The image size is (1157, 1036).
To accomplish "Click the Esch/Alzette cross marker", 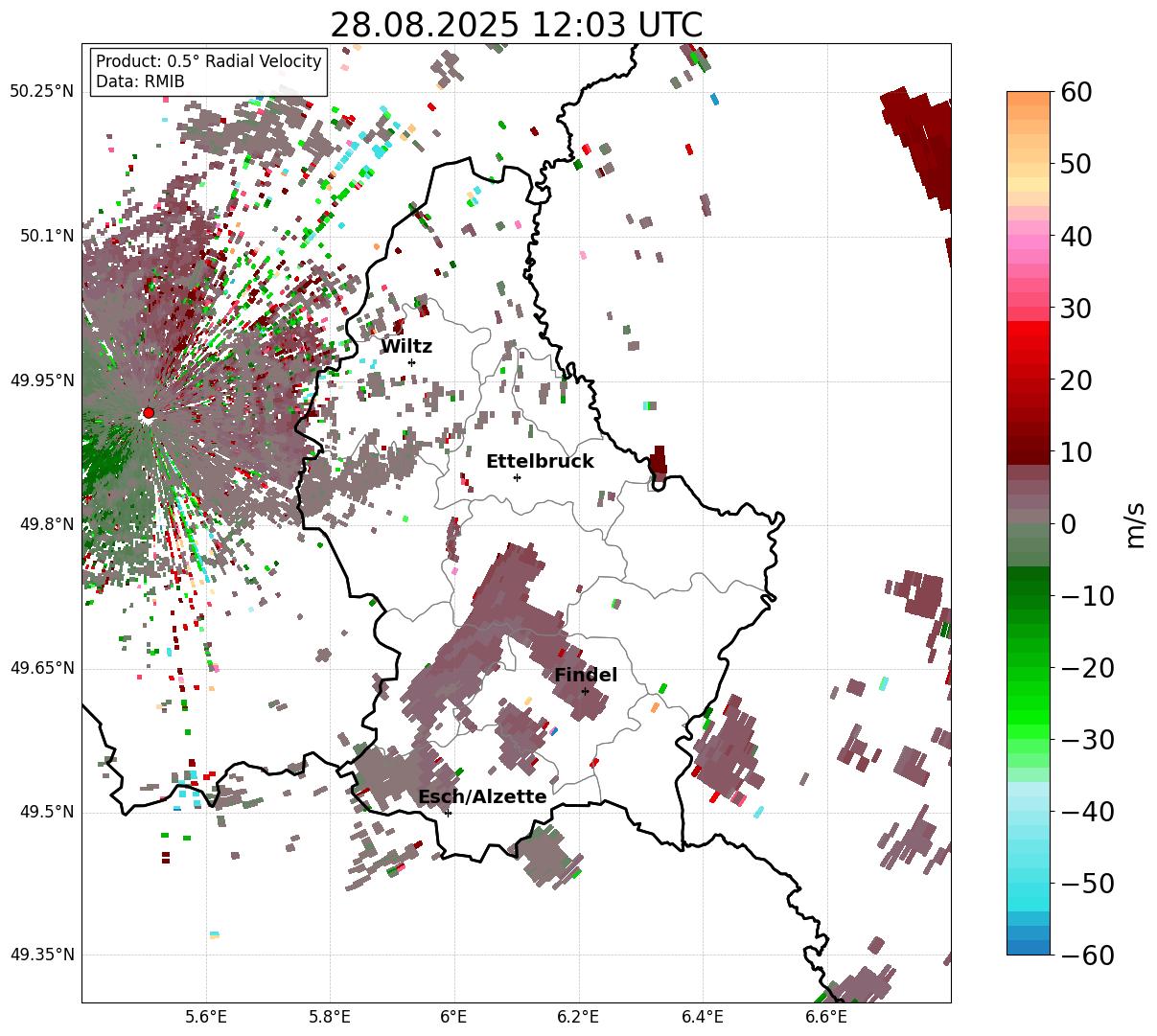I will coord(448,813).
